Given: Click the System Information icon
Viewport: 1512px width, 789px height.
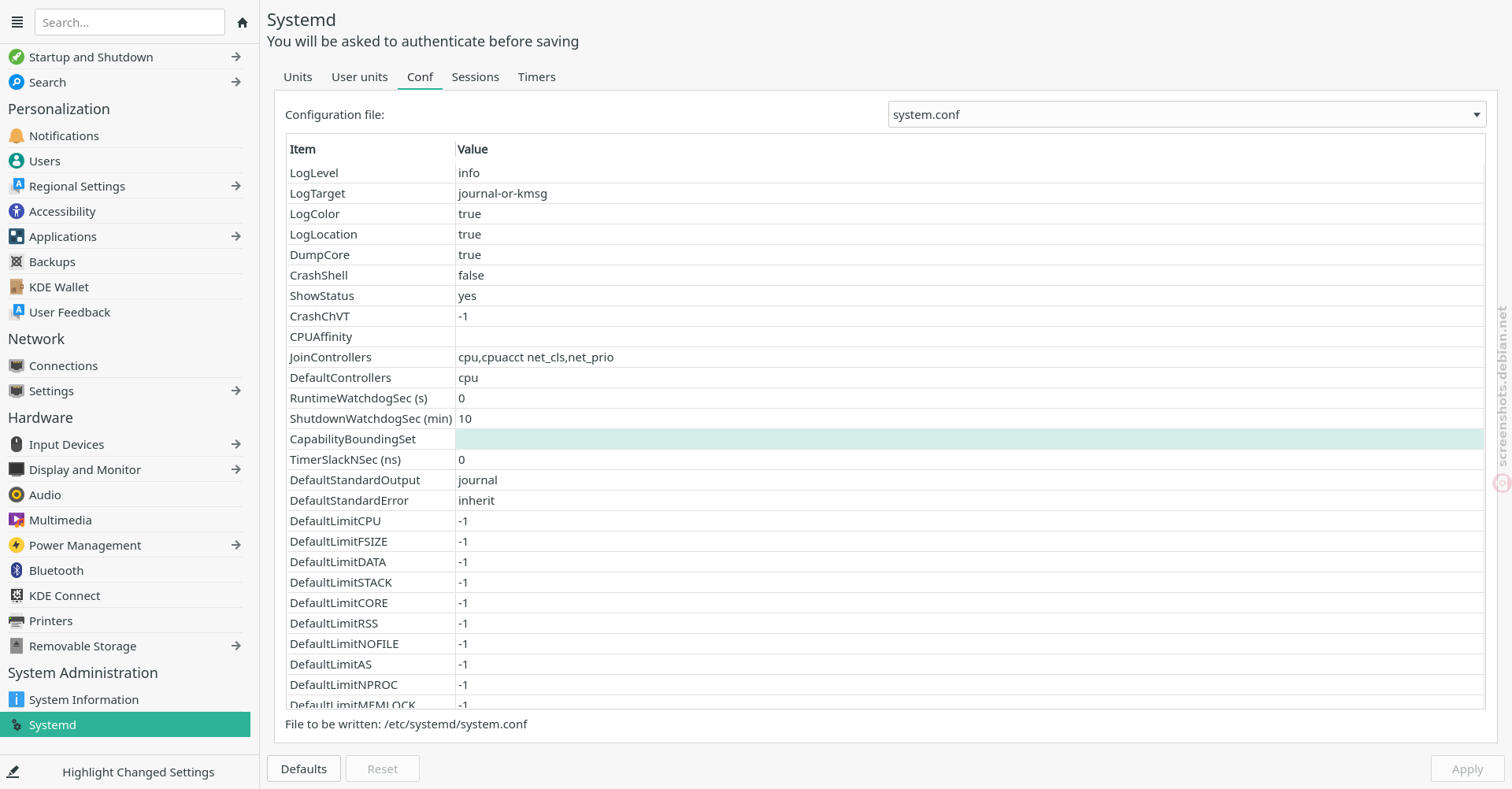Looking at the screenshot, I should pyautogui.click(x=17, y=699).
